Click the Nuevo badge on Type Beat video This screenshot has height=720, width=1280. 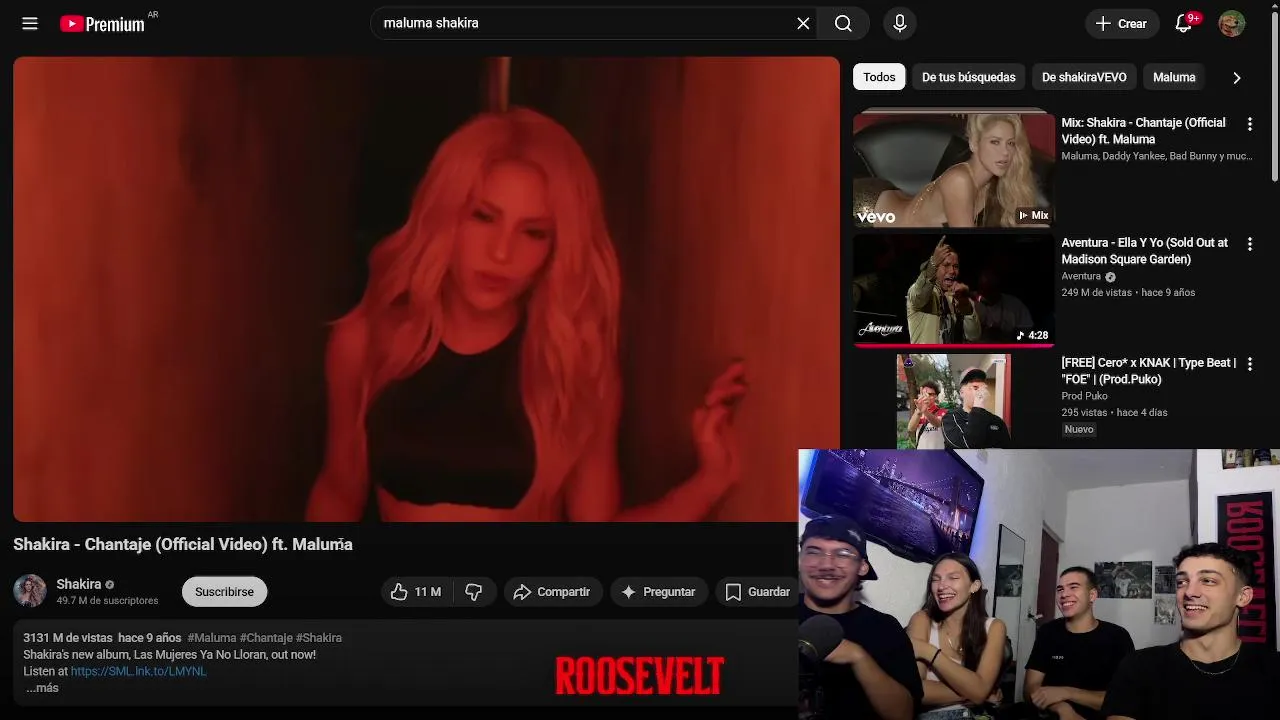tap(1079, 429)
